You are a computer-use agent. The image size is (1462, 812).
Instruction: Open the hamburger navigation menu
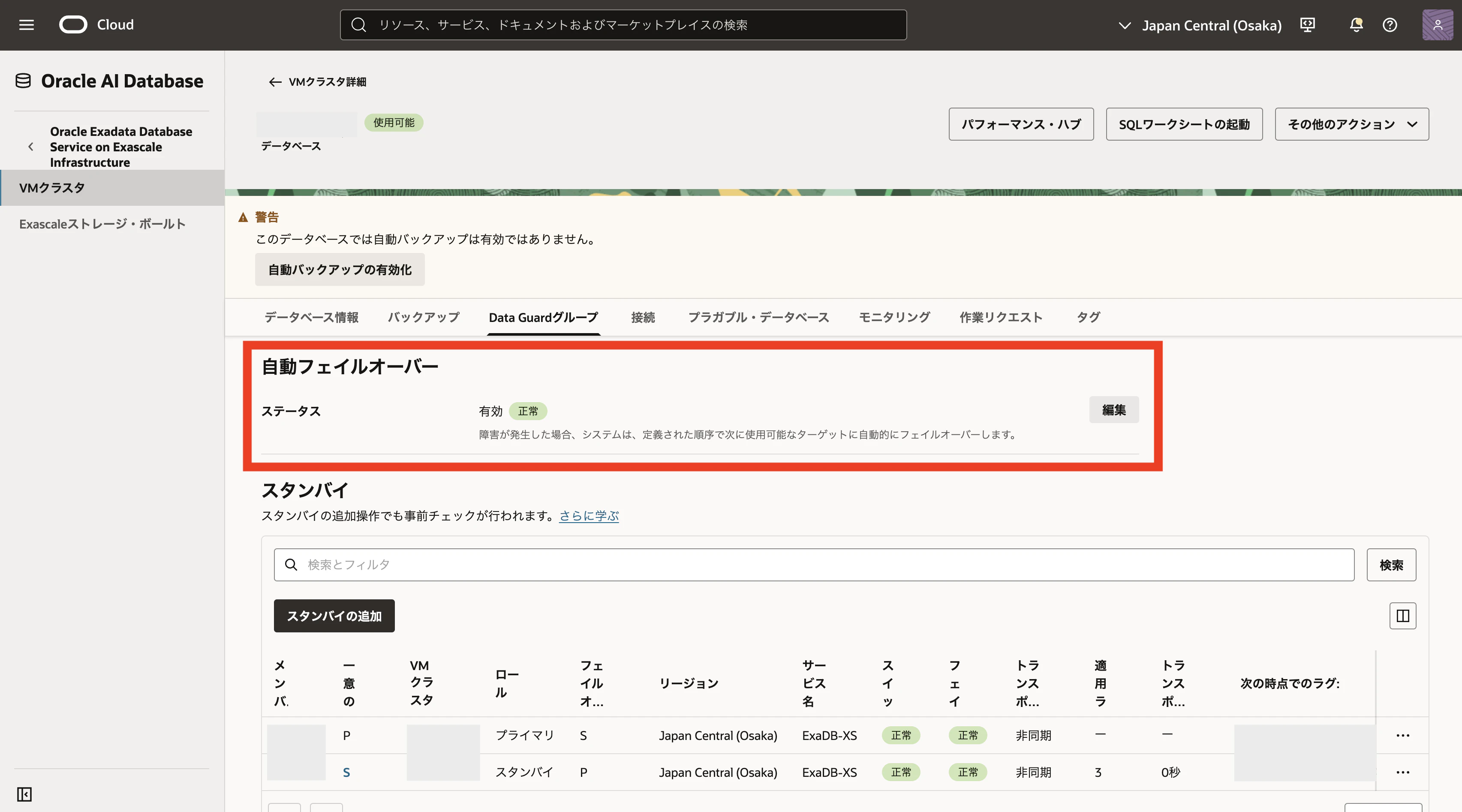point(26,25)
